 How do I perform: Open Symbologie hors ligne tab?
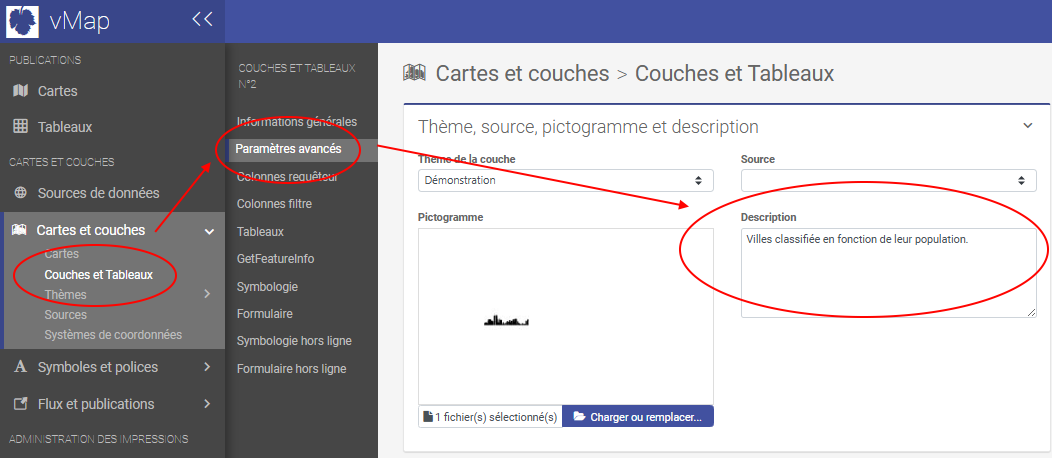294,341
